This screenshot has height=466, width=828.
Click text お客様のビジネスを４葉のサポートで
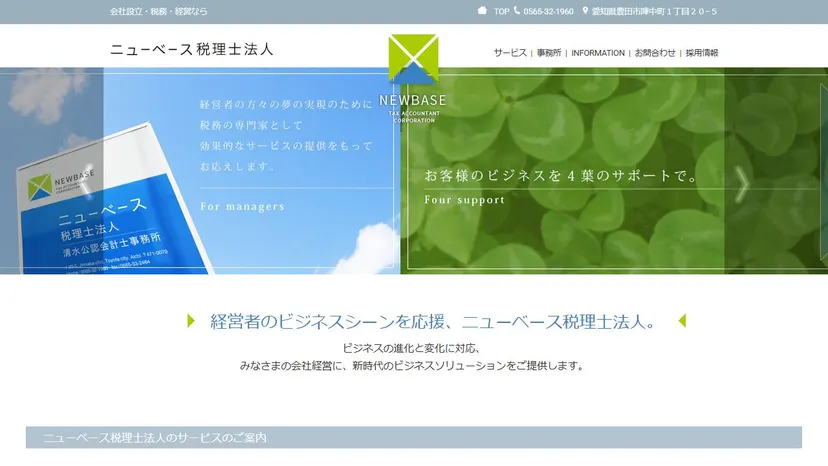pyautogui.click(x=562, y=176)
